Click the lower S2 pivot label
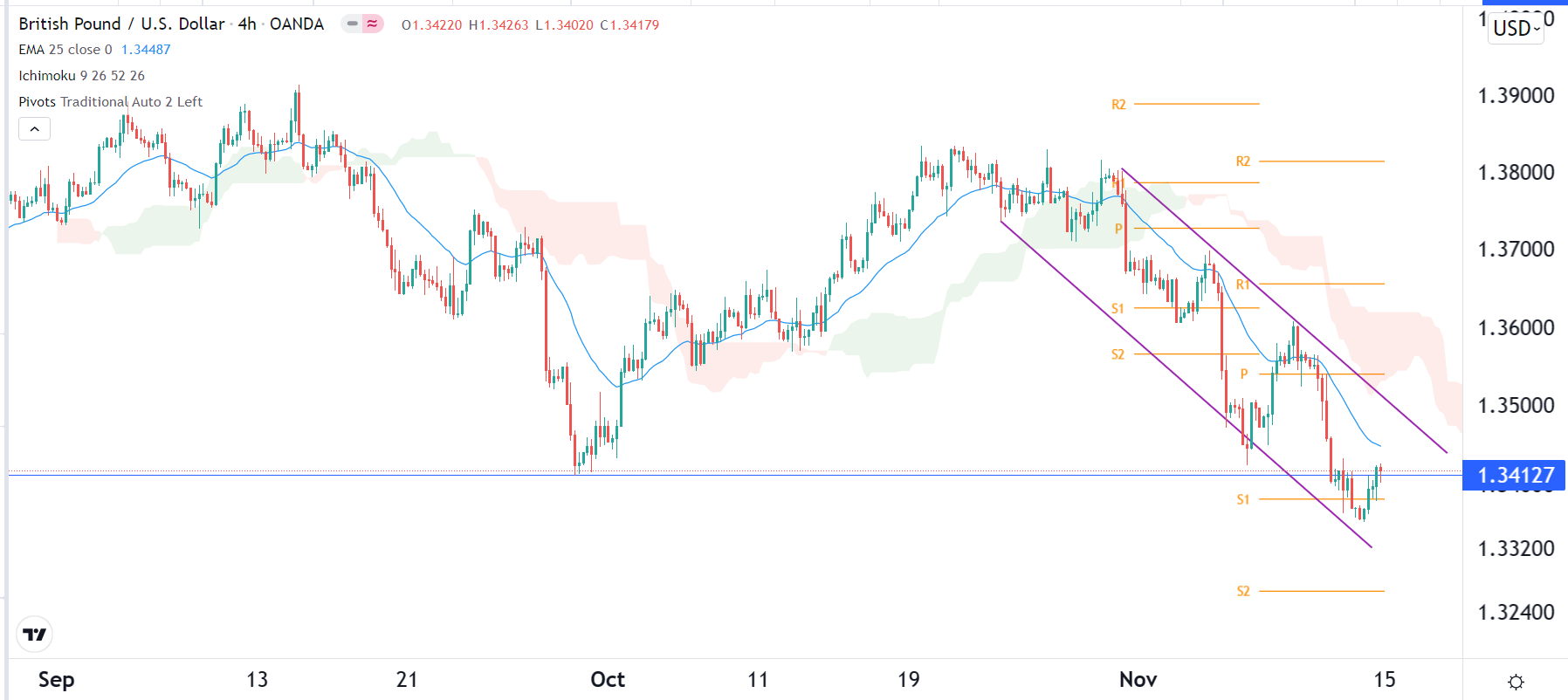1568x700 pixels. pyautogui.click(x=1243, y=592)
